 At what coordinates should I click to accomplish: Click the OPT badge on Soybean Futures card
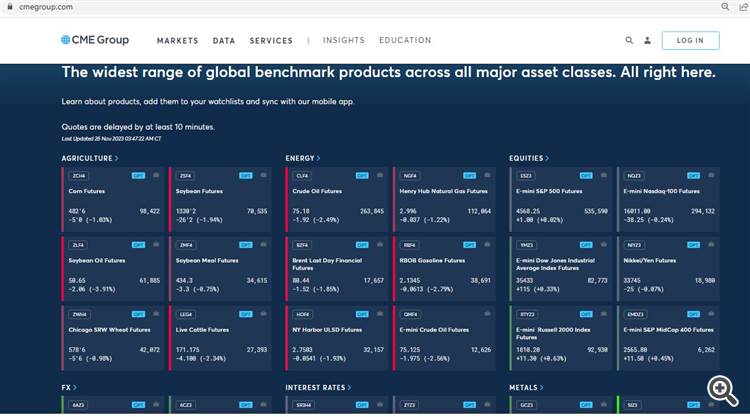(x=246, y=175)
